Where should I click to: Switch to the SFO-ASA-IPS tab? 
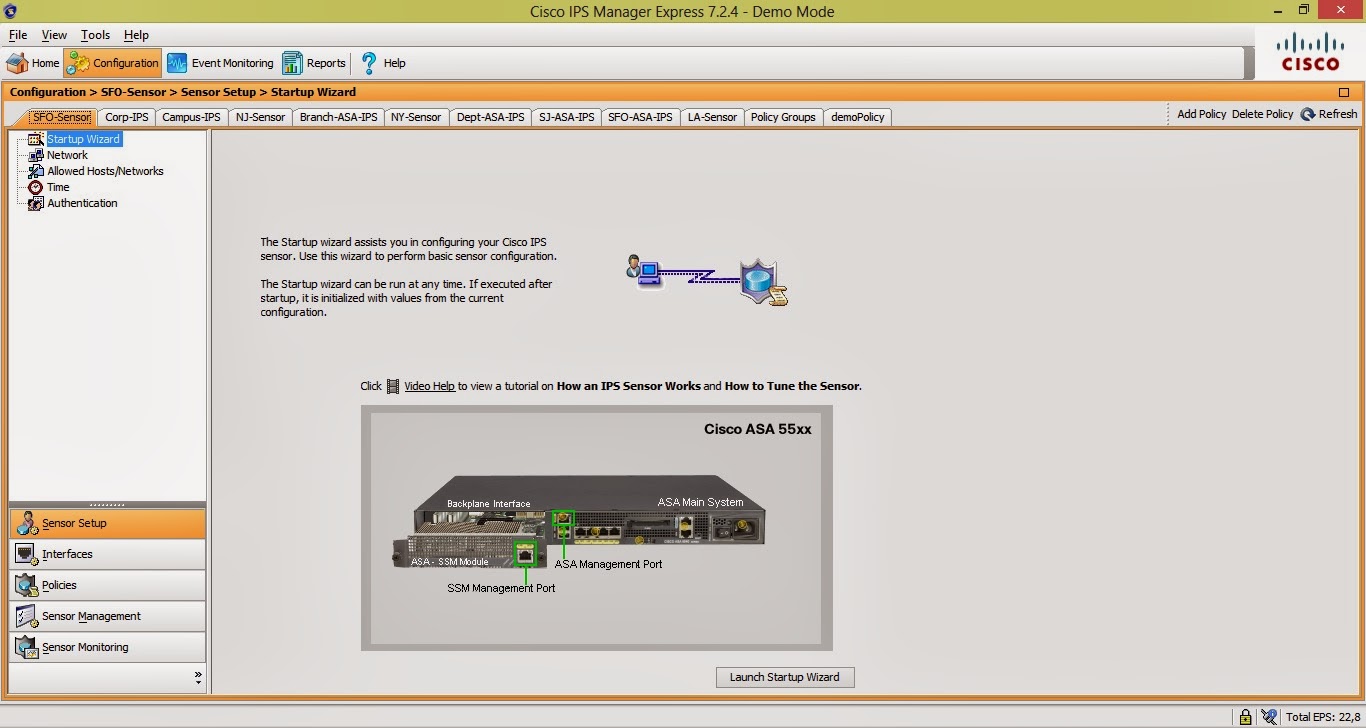click(x=640, y=117)
